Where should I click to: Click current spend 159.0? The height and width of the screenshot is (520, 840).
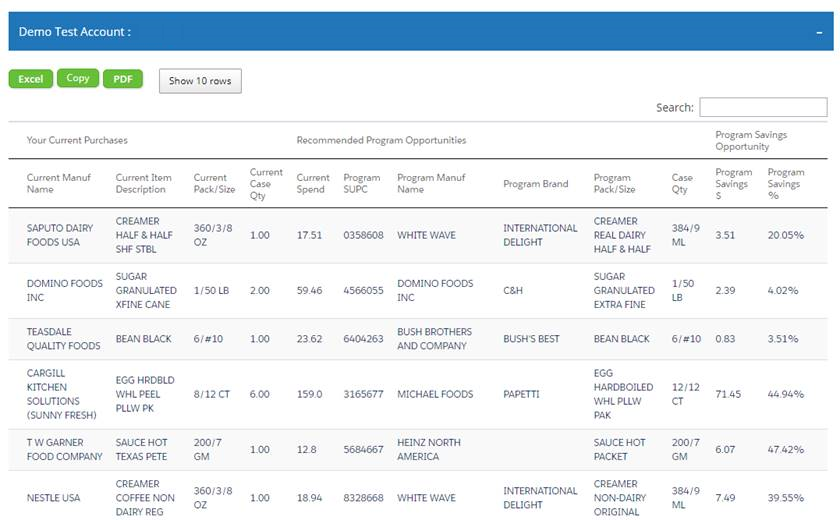click(x=309, y=394)
